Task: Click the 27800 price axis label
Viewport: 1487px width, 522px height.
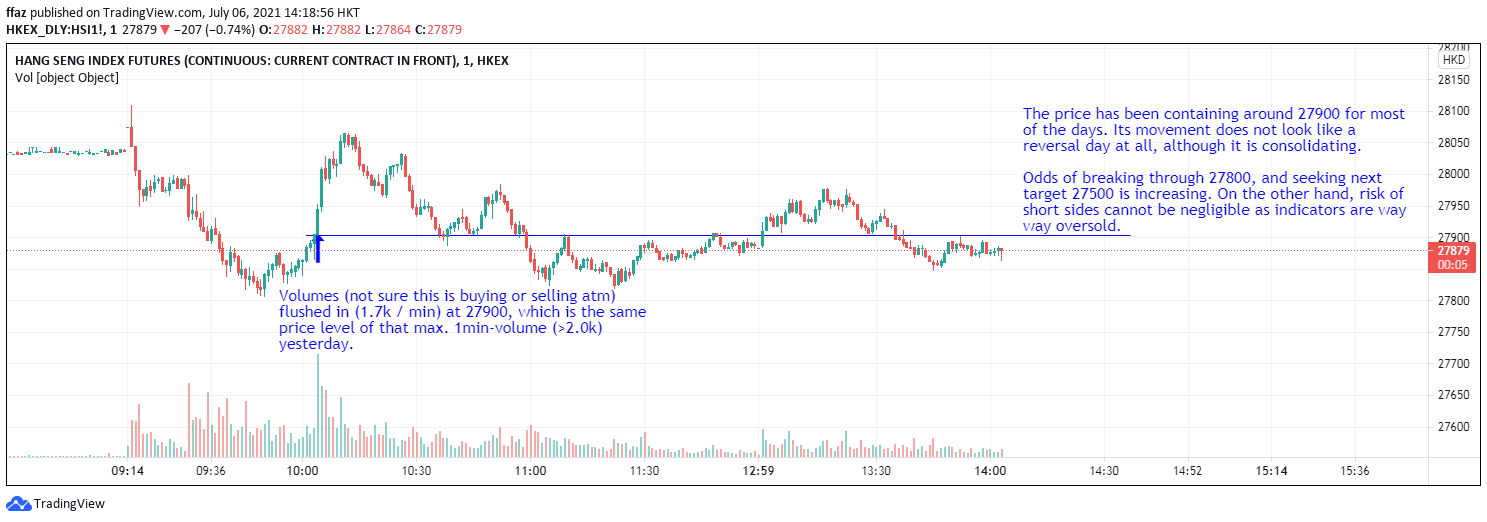Action: click(1452, 301)
